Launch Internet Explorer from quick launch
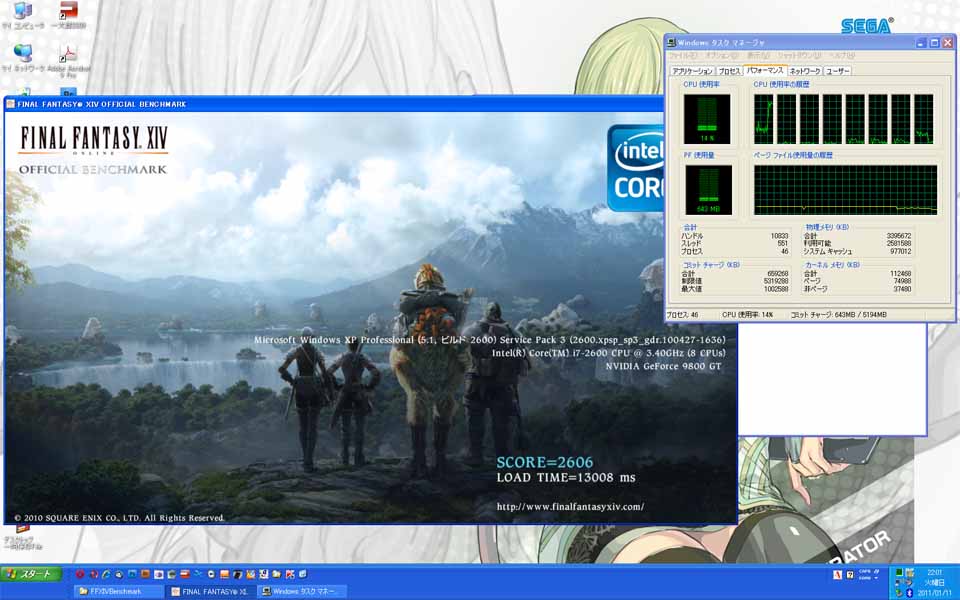The height and width of the screenshot is (600, 960). [x=106, y=574]
